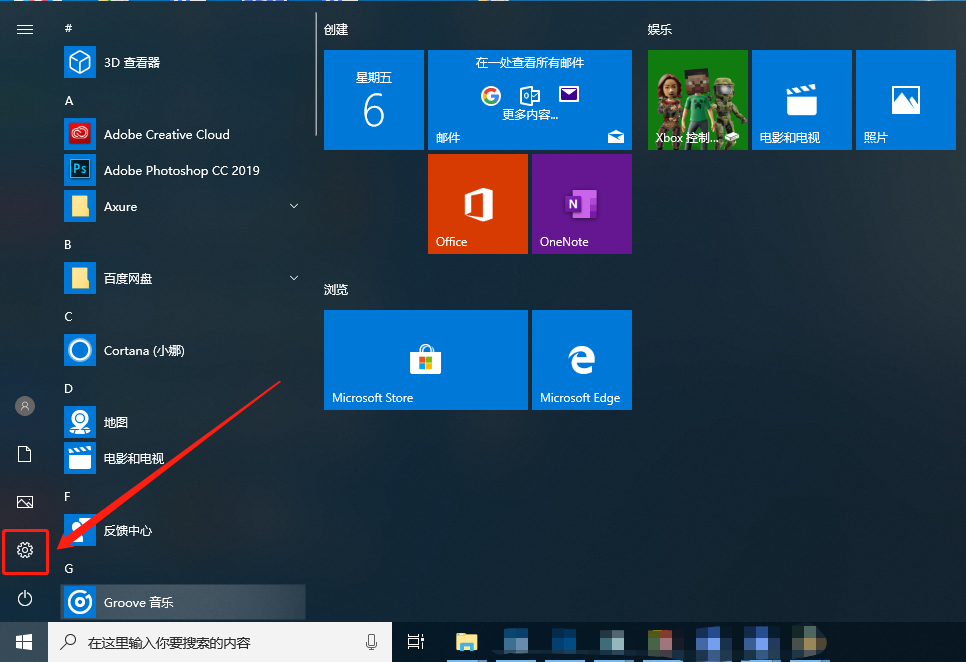Click the taskbar search box 在这里输入你要搜索的内容
Viewport: 966px width, 662px height.
coord(220,642)
